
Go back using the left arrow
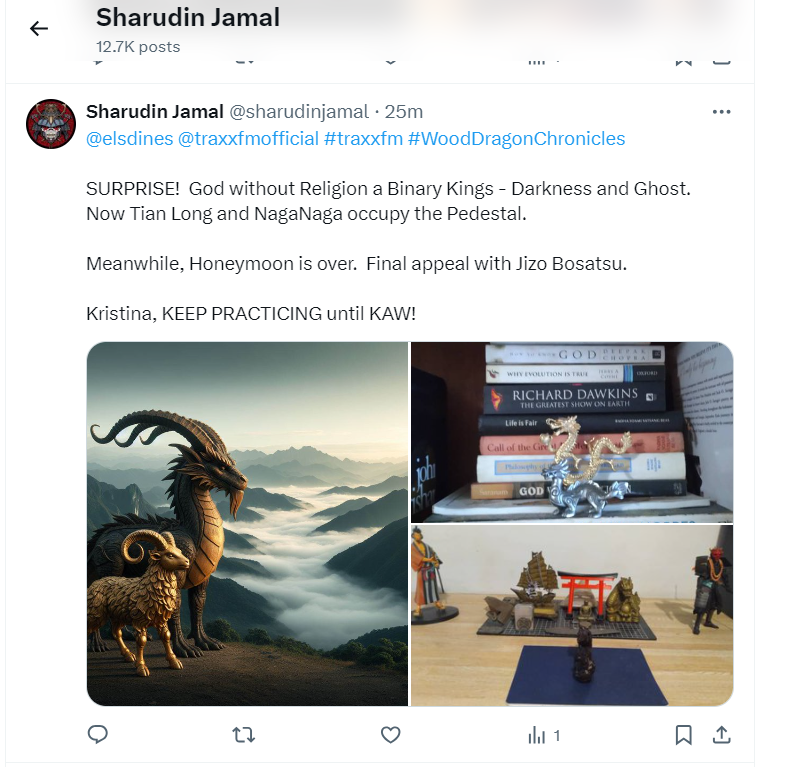39,29
